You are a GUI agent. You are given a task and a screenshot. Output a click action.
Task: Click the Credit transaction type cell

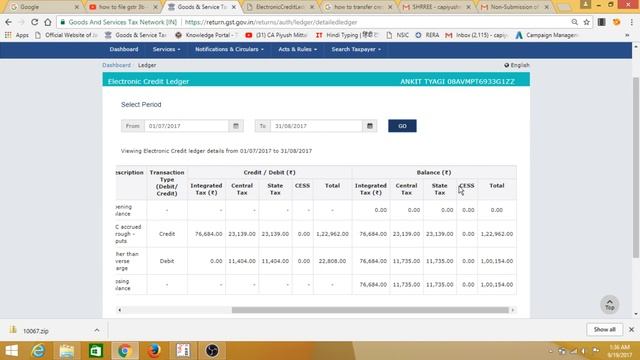pos(167,234)
